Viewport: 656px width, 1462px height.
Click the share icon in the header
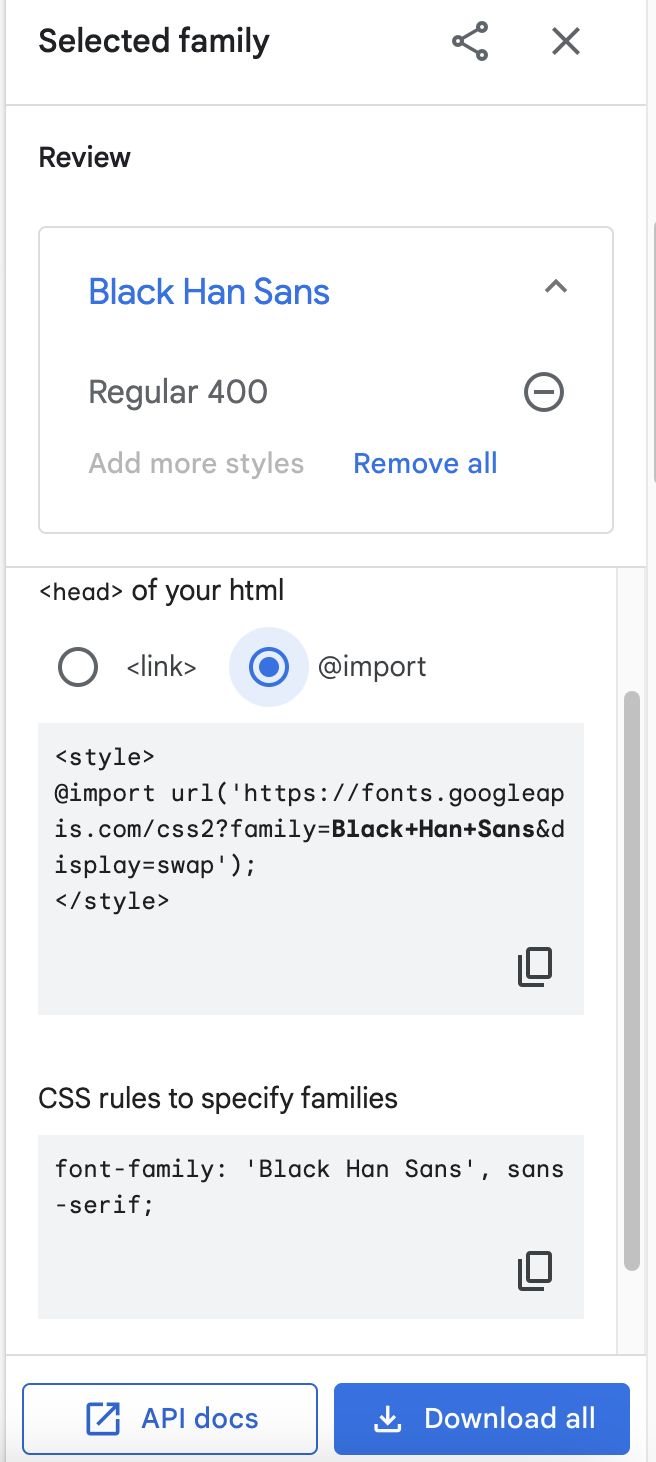470,42
